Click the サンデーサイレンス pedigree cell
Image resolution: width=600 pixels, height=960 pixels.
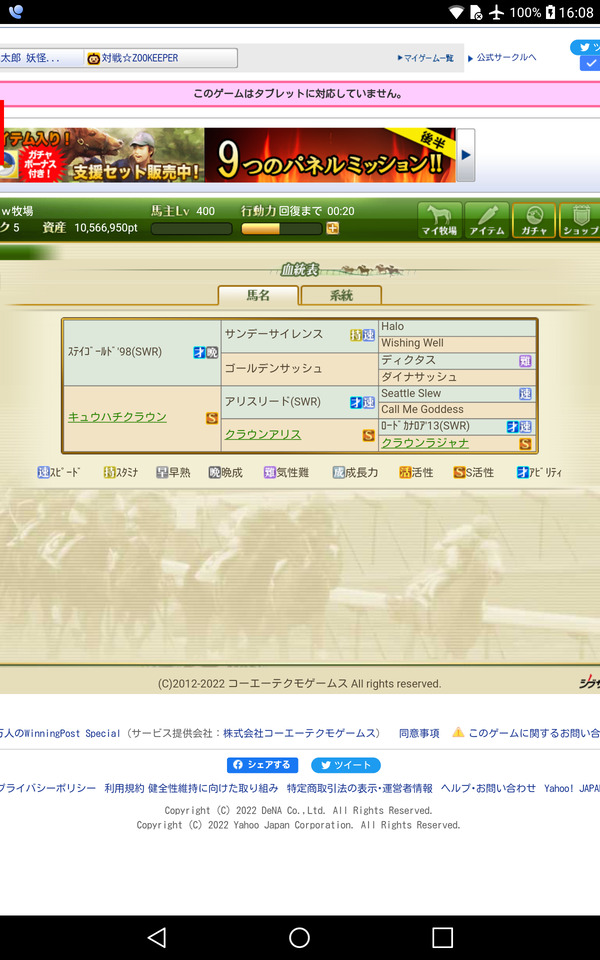299,336
